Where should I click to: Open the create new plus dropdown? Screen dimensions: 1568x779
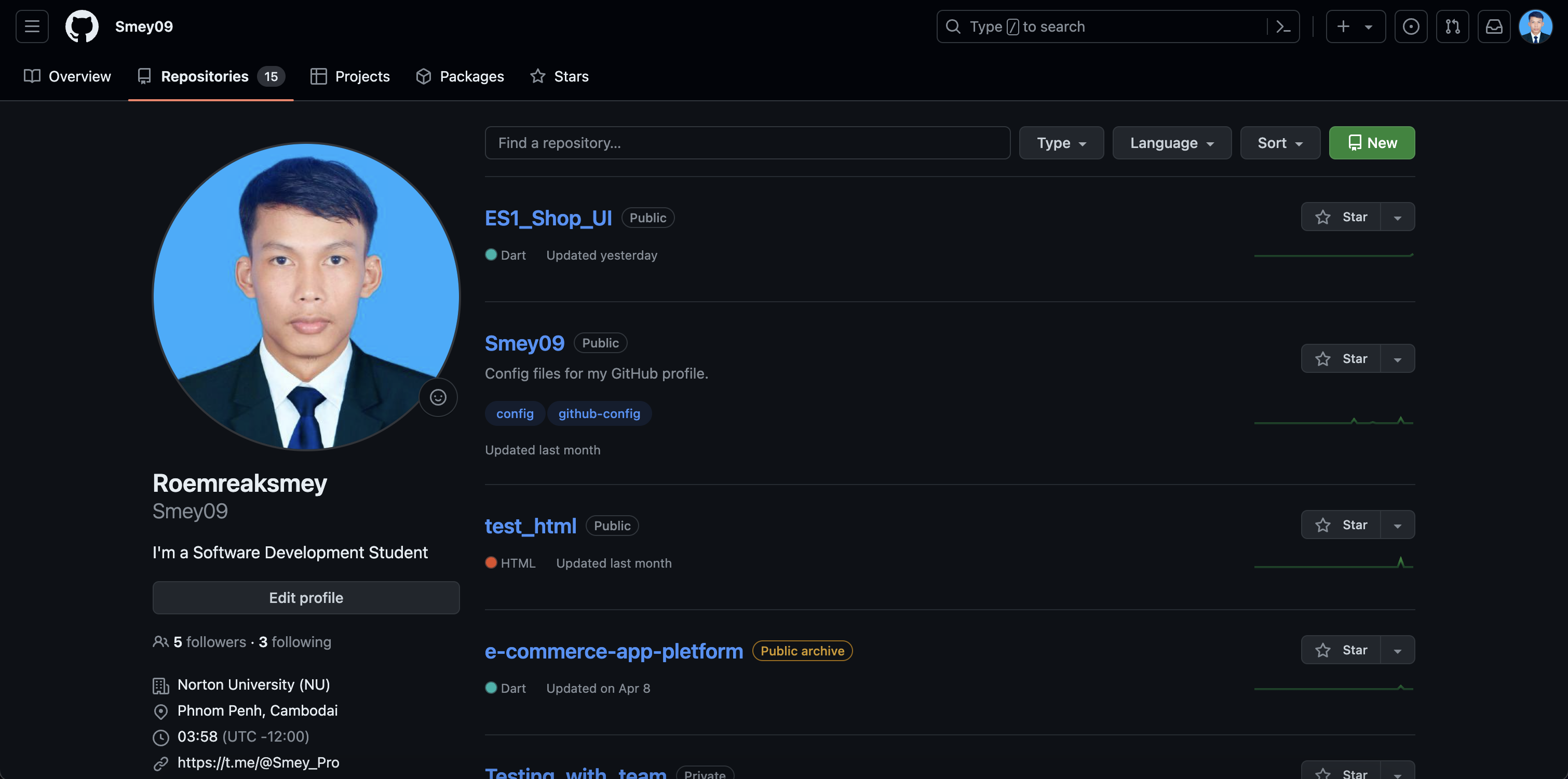click(x=1355, y=27)
